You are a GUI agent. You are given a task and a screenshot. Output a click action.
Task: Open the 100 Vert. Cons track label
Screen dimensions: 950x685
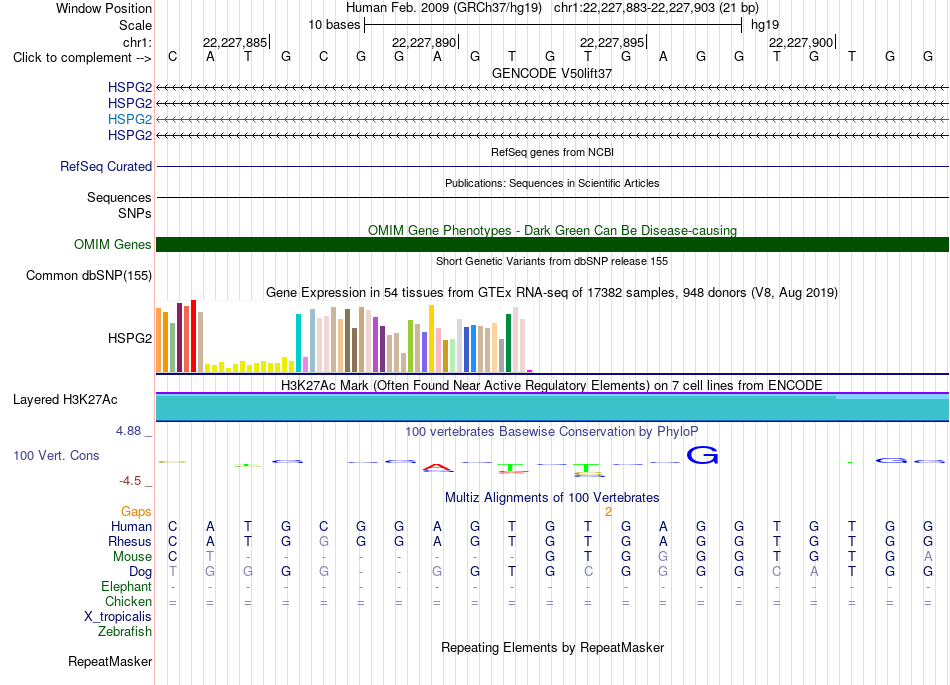click(56, 455)
